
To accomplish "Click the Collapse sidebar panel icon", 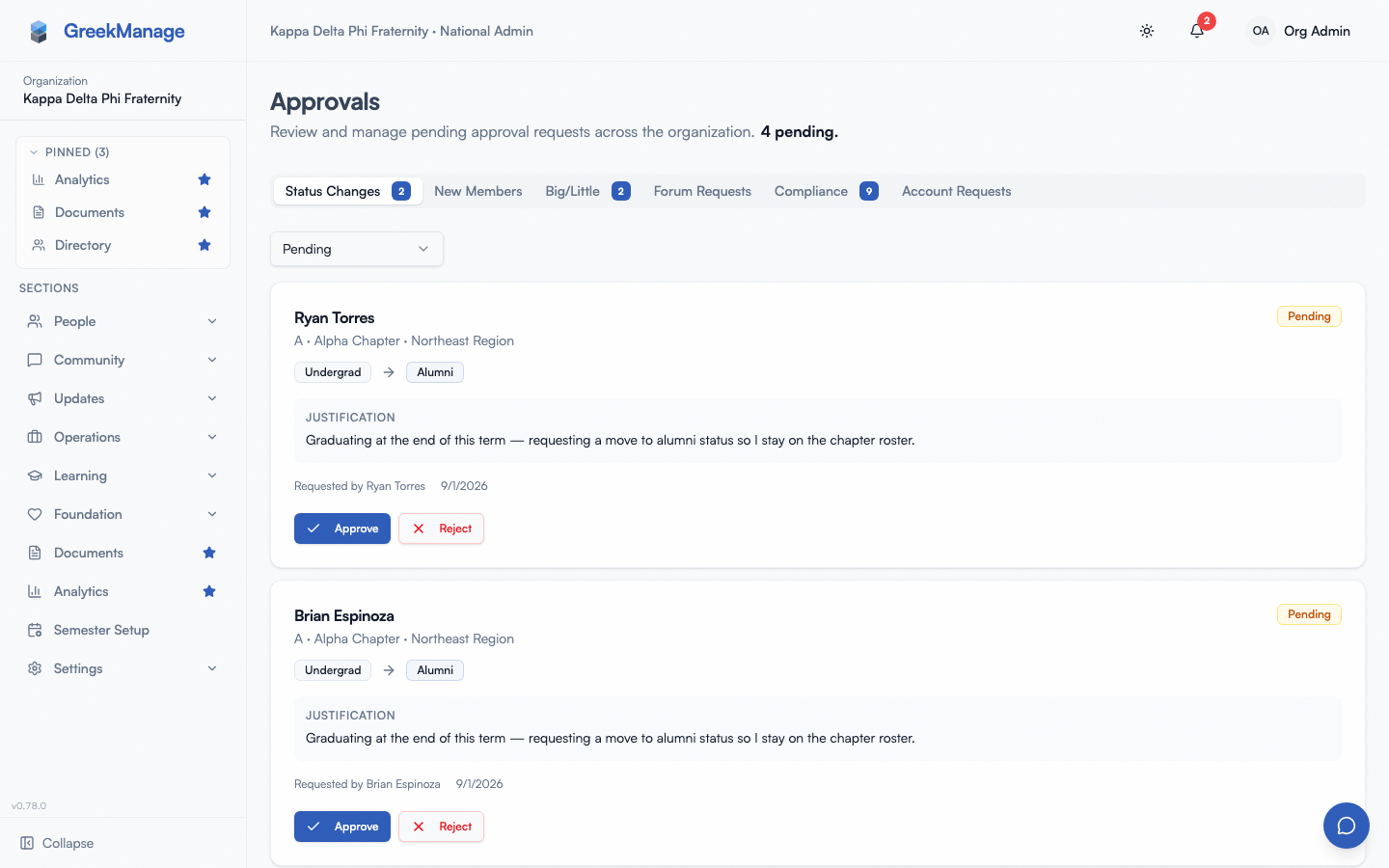I will pyautogui.click(x=27, y=843).
